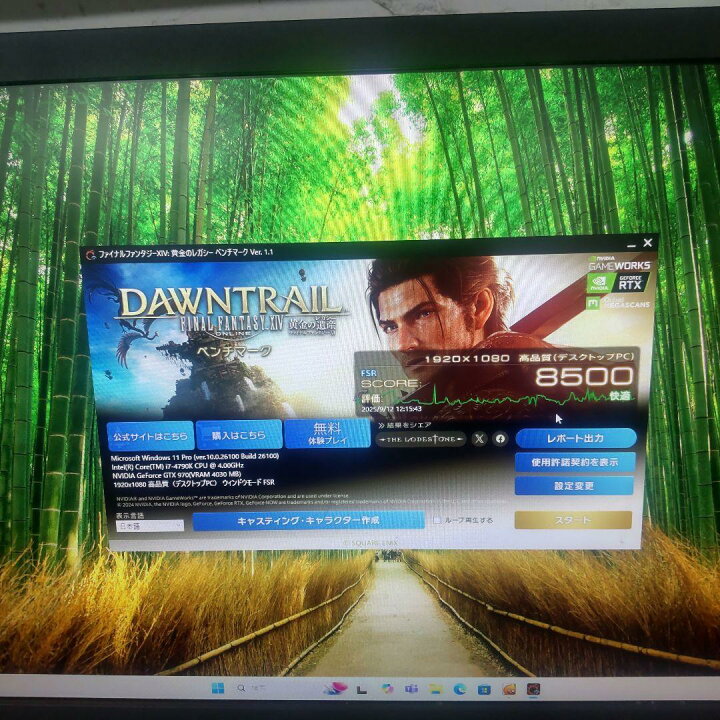This screenshot has height=720, width=720.
Task: Click the NVIDIA GeForce GTX 970 info line
Action: 177,474
